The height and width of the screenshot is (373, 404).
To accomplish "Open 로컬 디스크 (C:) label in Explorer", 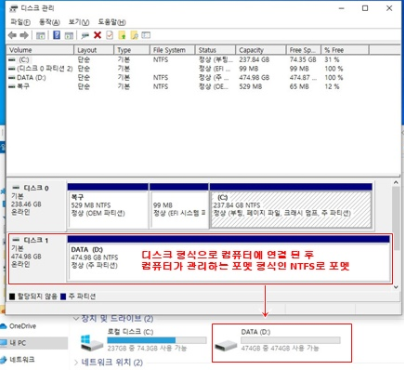I will (130, 332).
